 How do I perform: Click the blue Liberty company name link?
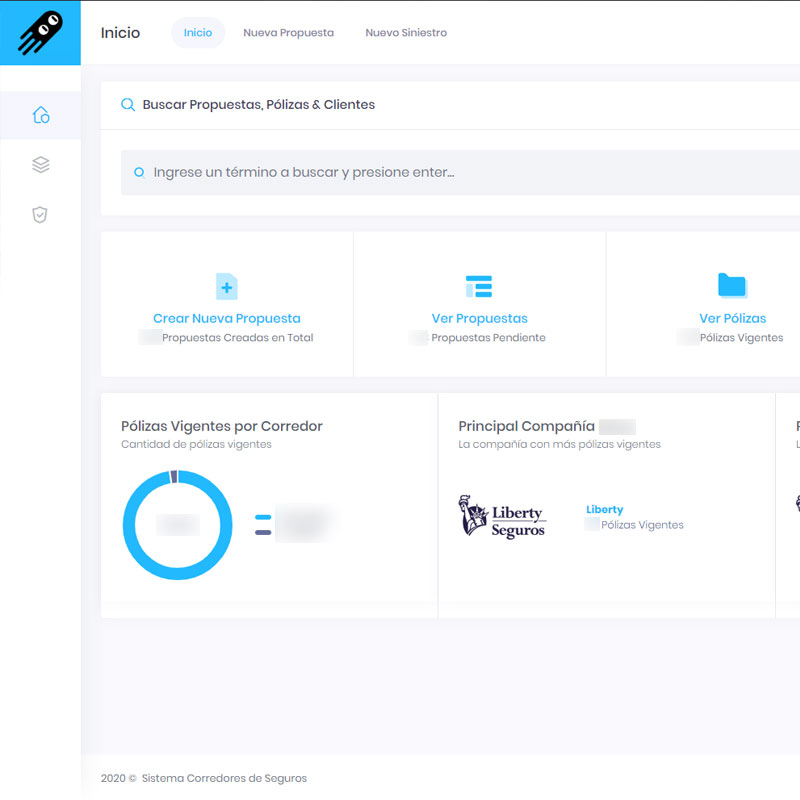point(604,510)
